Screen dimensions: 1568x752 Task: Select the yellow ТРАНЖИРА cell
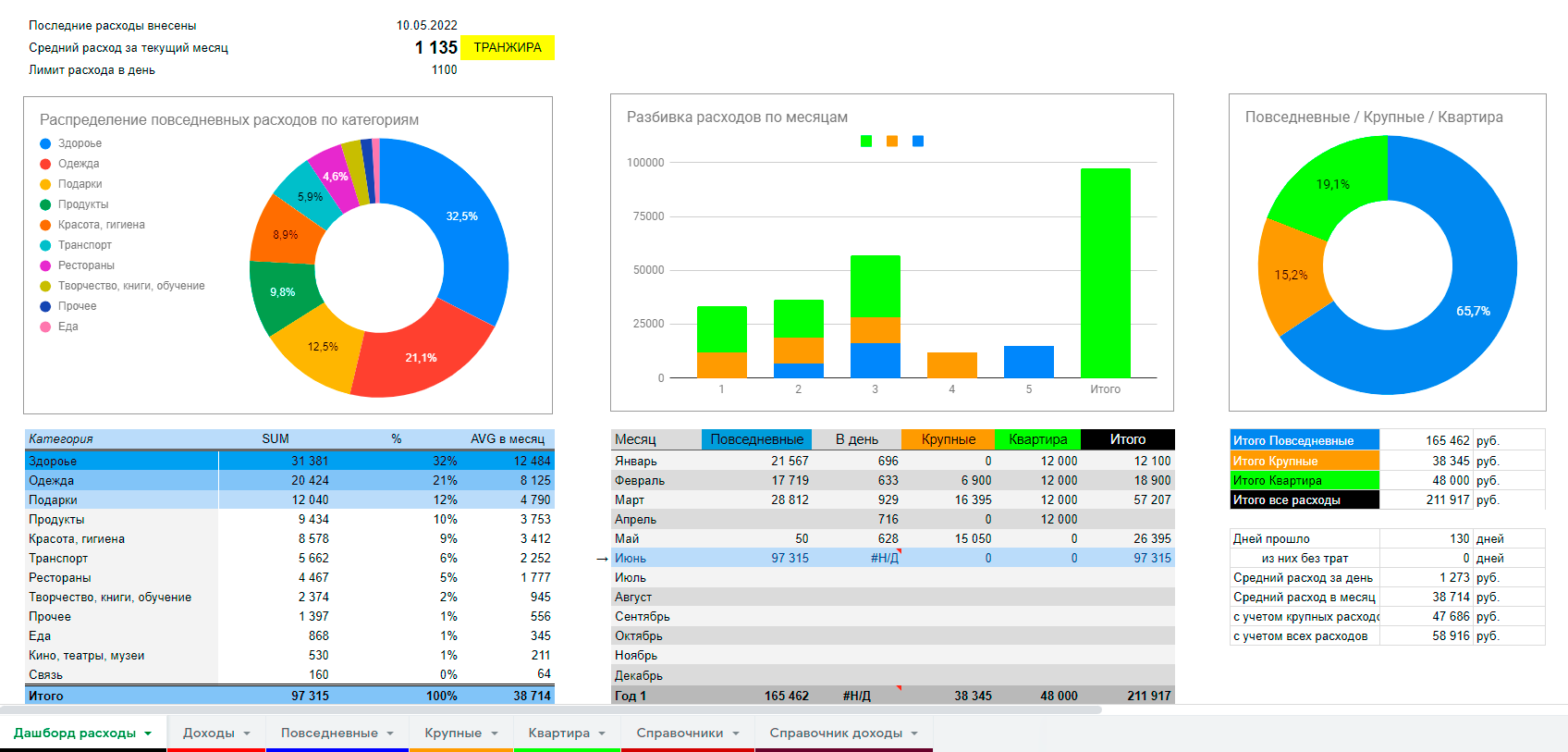click(x=508, y=47)
